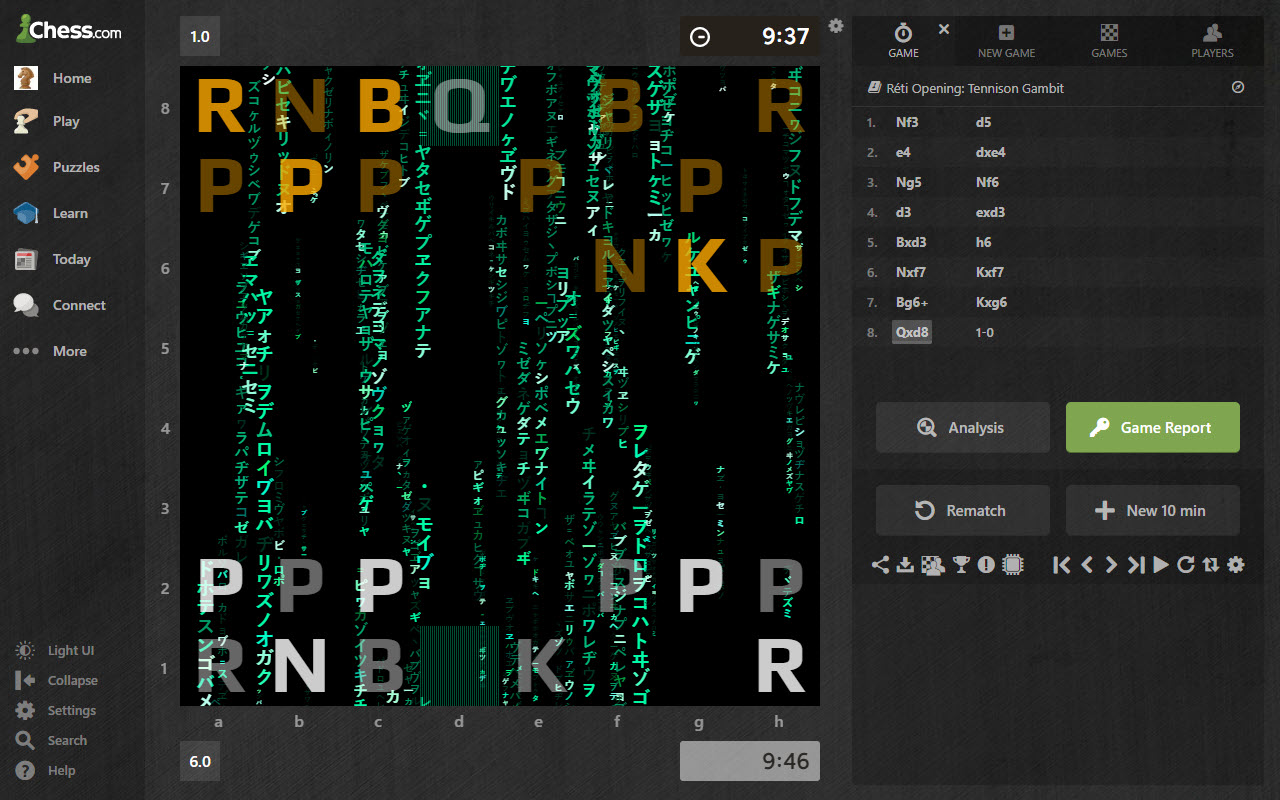Image resolution: width=1280 pixels, height=800 pixels.
Task: Jump to the first move
Action: 1062,565
